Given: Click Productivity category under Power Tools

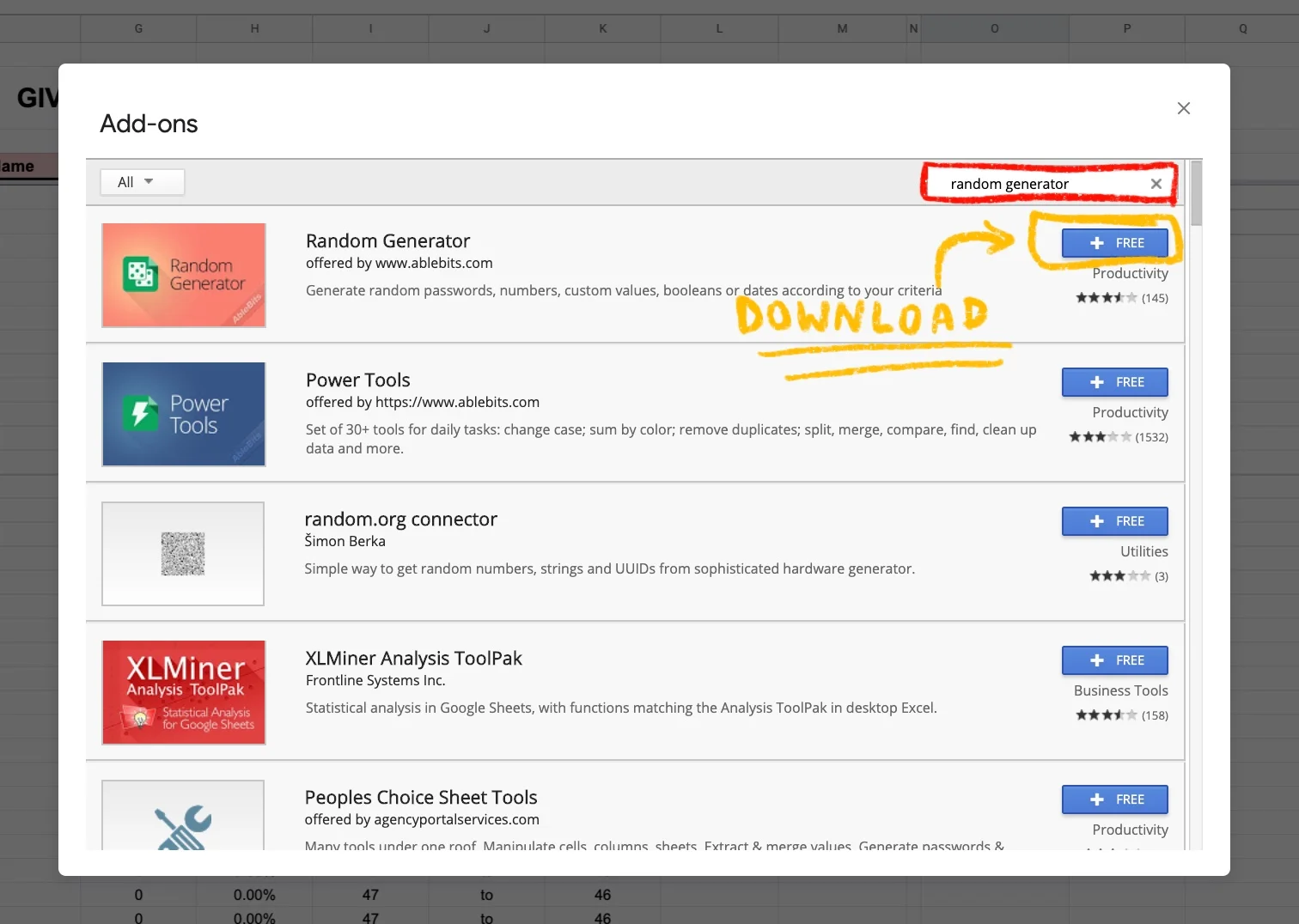Looking at the screenshot, I should [1130, 412].
